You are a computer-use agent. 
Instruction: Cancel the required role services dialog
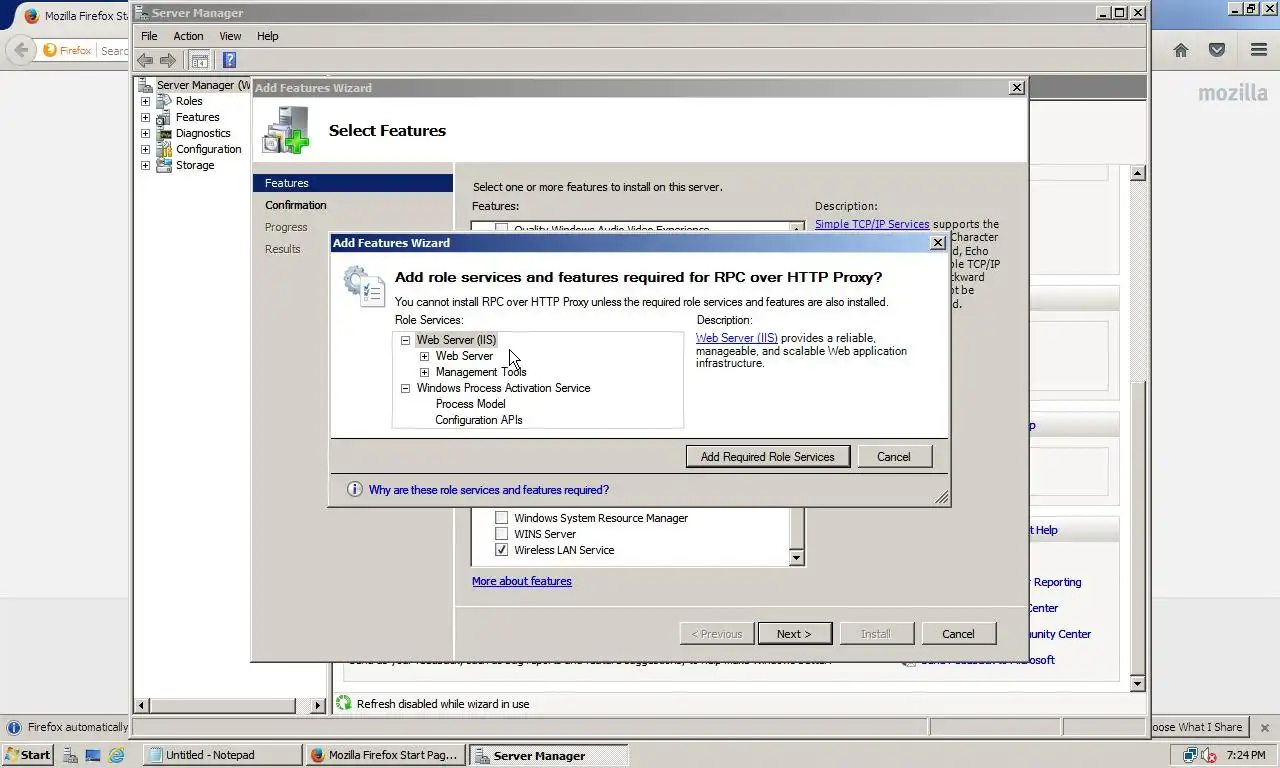(x=894, y=456)
